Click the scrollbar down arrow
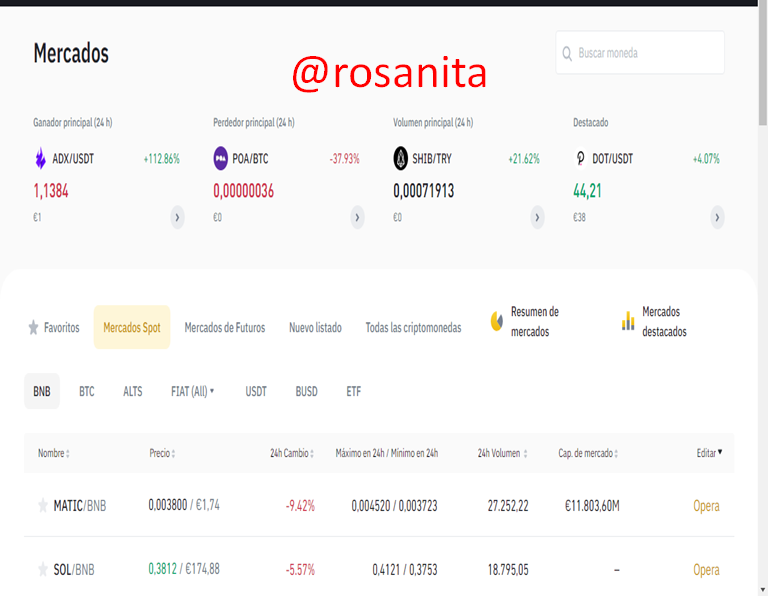Screen dimensions: 768x596 click(763, 589)
